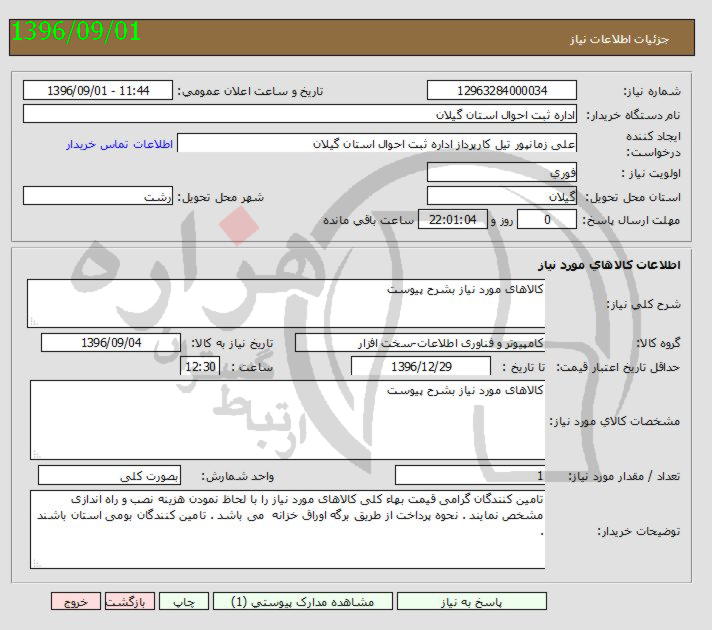Click the remaining time field 22:01:04
The width and height of the screenshot is (712, 630).
tap(452, 219)
